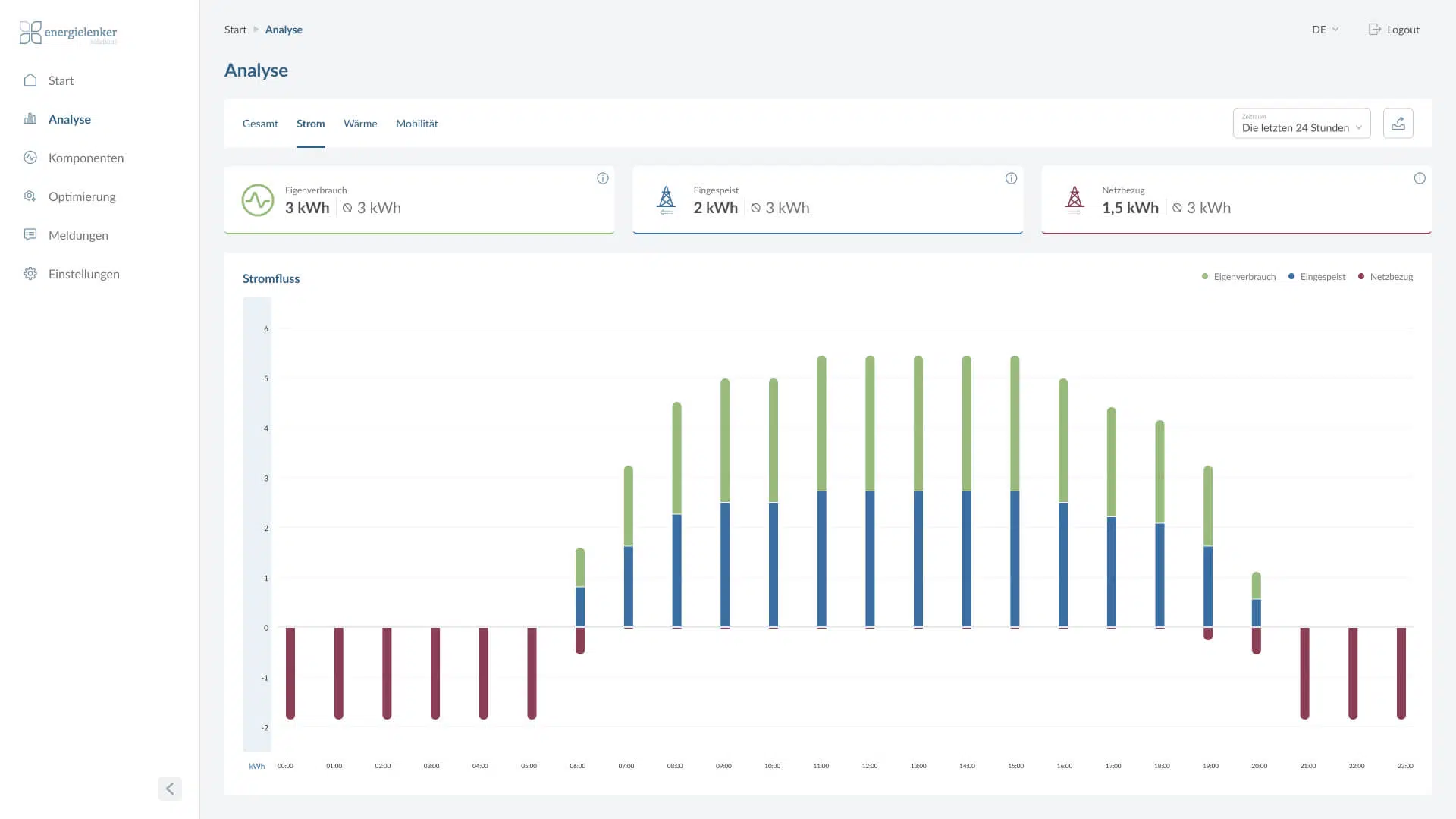Viewport: 1456px width, 819px height.
Task: Click the Meldungen message icon
Action: pos(30,235)
